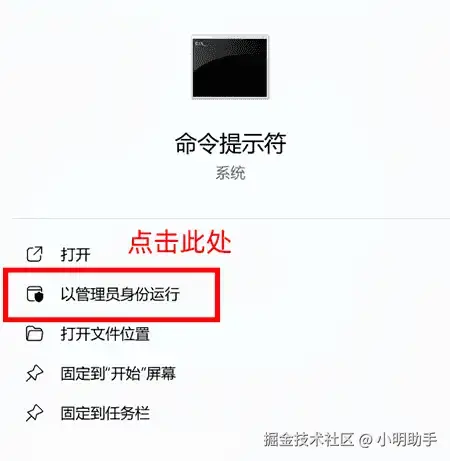Click the pin icon beside 固定到"开始"屏幕
Image resolution: width=450 pixels, height=461 pixels.
35,373
